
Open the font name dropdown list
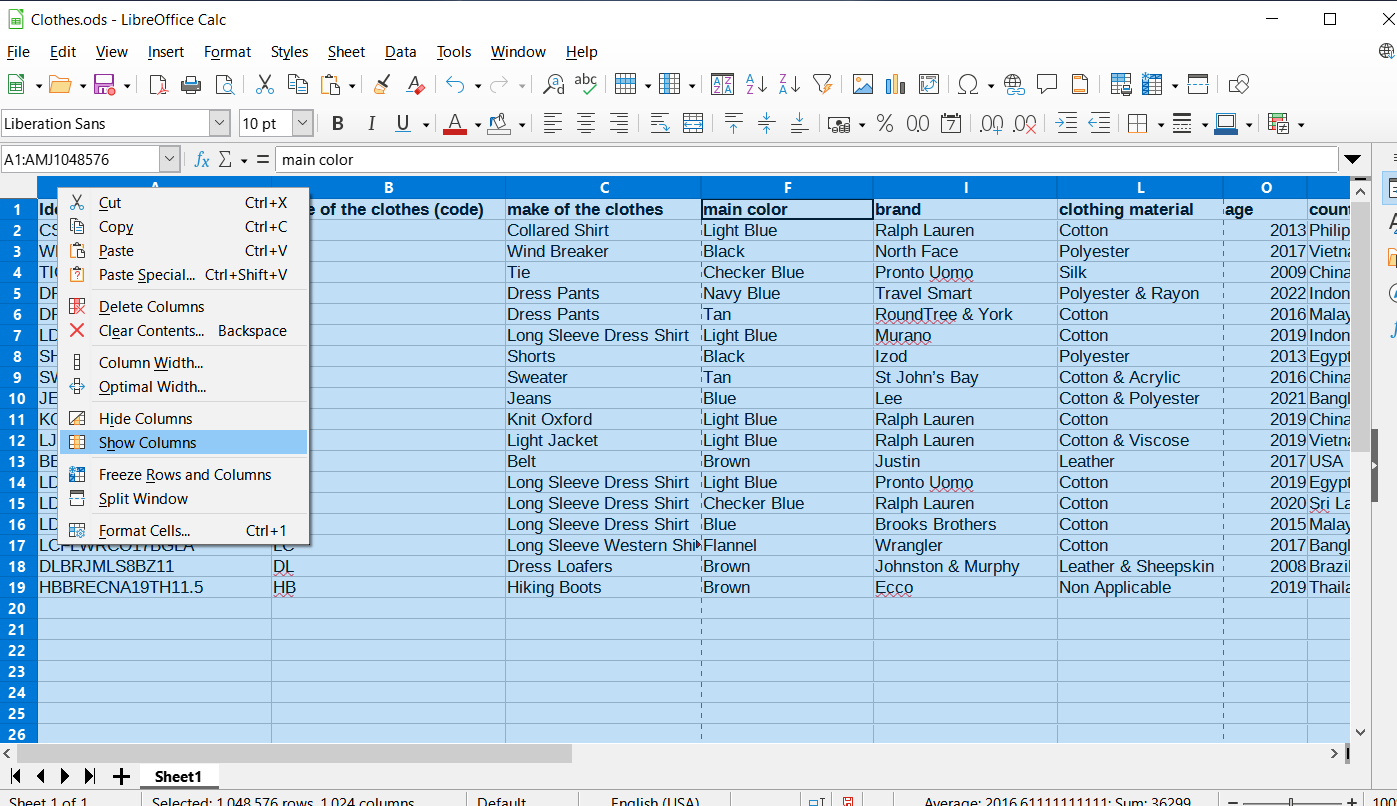(220, 124)
